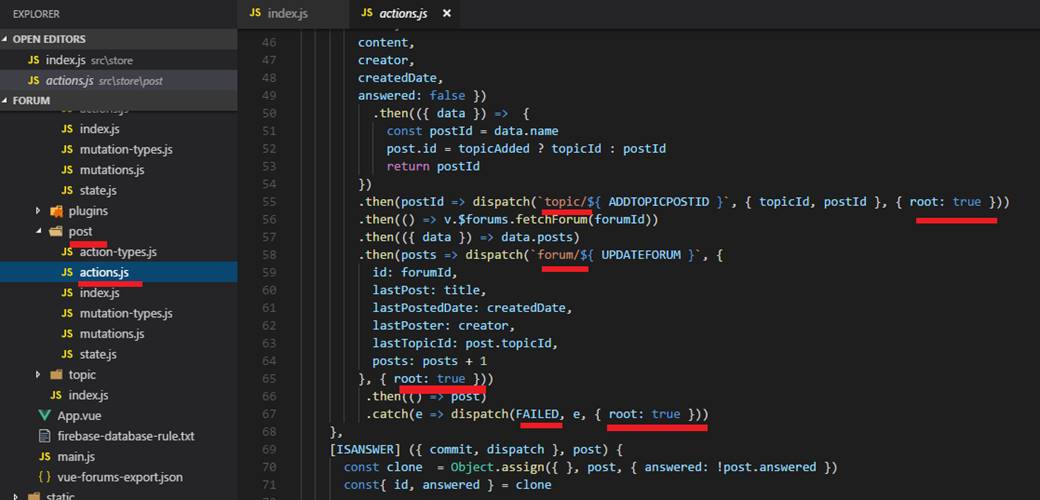Click the open post folder icon
The height and width of the screenshot is (500, 1040).
click(x=56, y=231)
